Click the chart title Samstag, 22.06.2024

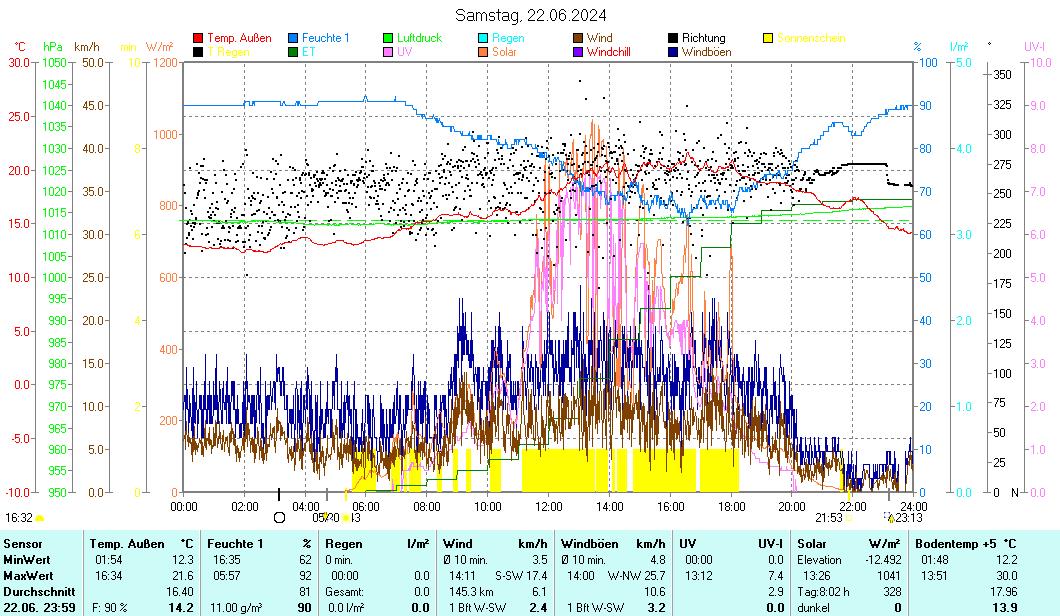pyautogui.click(x=530, y=15)
